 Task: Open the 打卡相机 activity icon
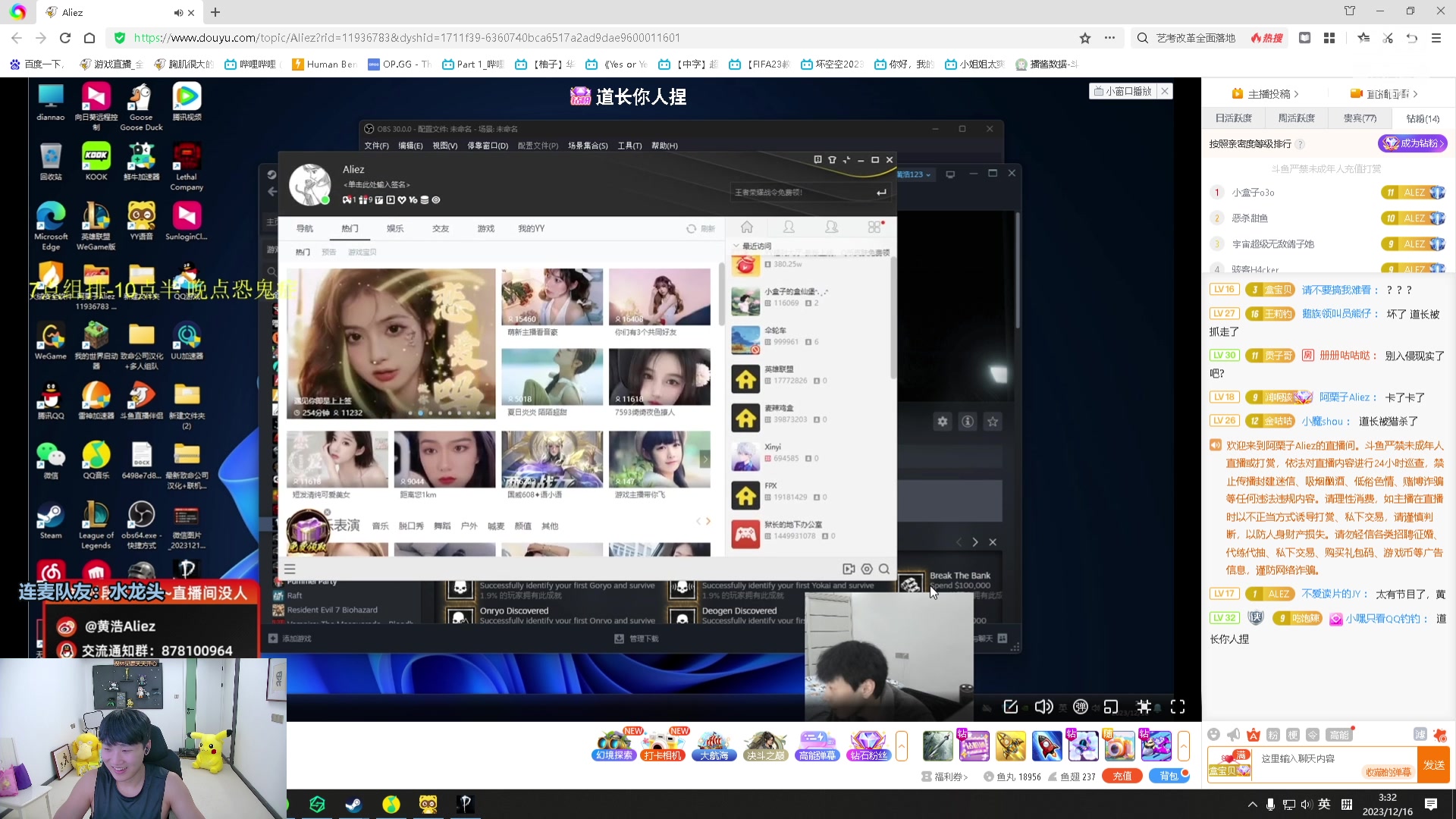pos(664,746)
